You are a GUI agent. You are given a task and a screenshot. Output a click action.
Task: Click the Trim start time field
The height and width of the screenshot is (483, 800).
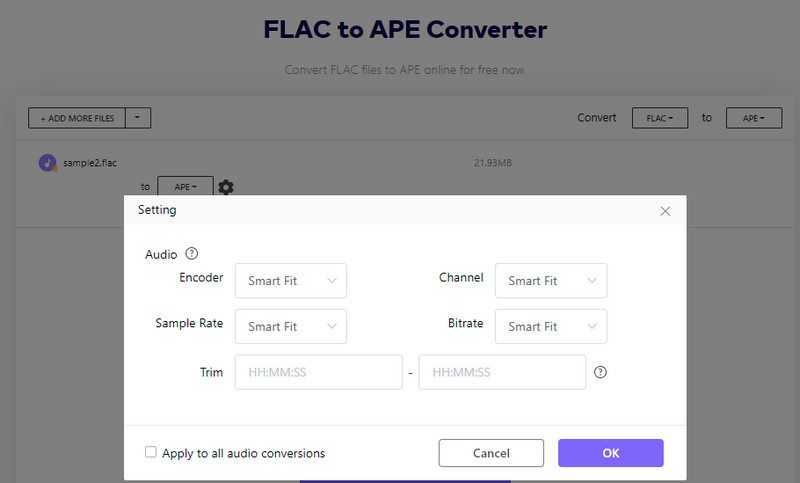(x=318, y=372)
